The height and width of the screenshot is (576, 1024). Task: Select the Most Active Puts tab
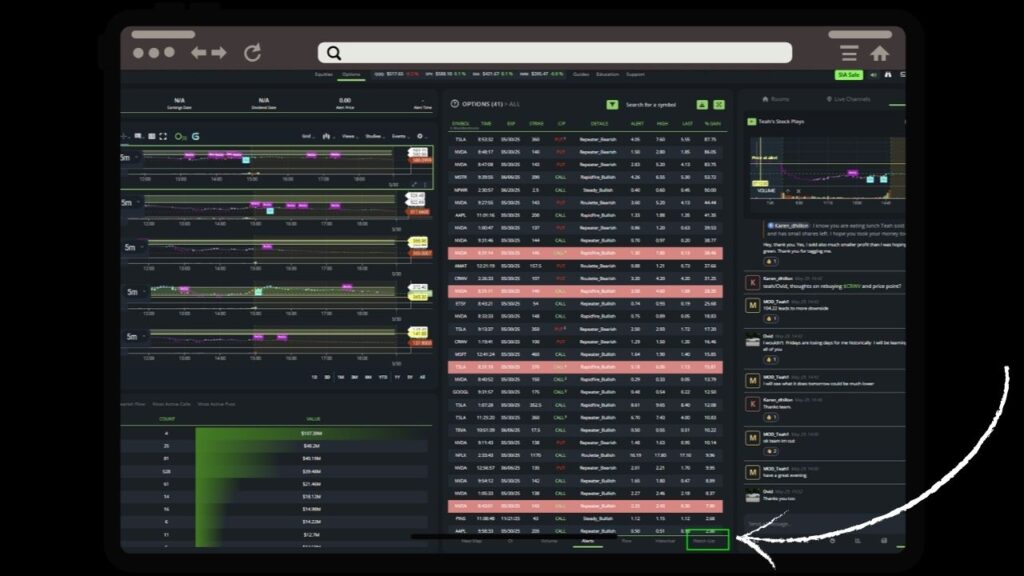pyautogui.click(x=216, y=404)
